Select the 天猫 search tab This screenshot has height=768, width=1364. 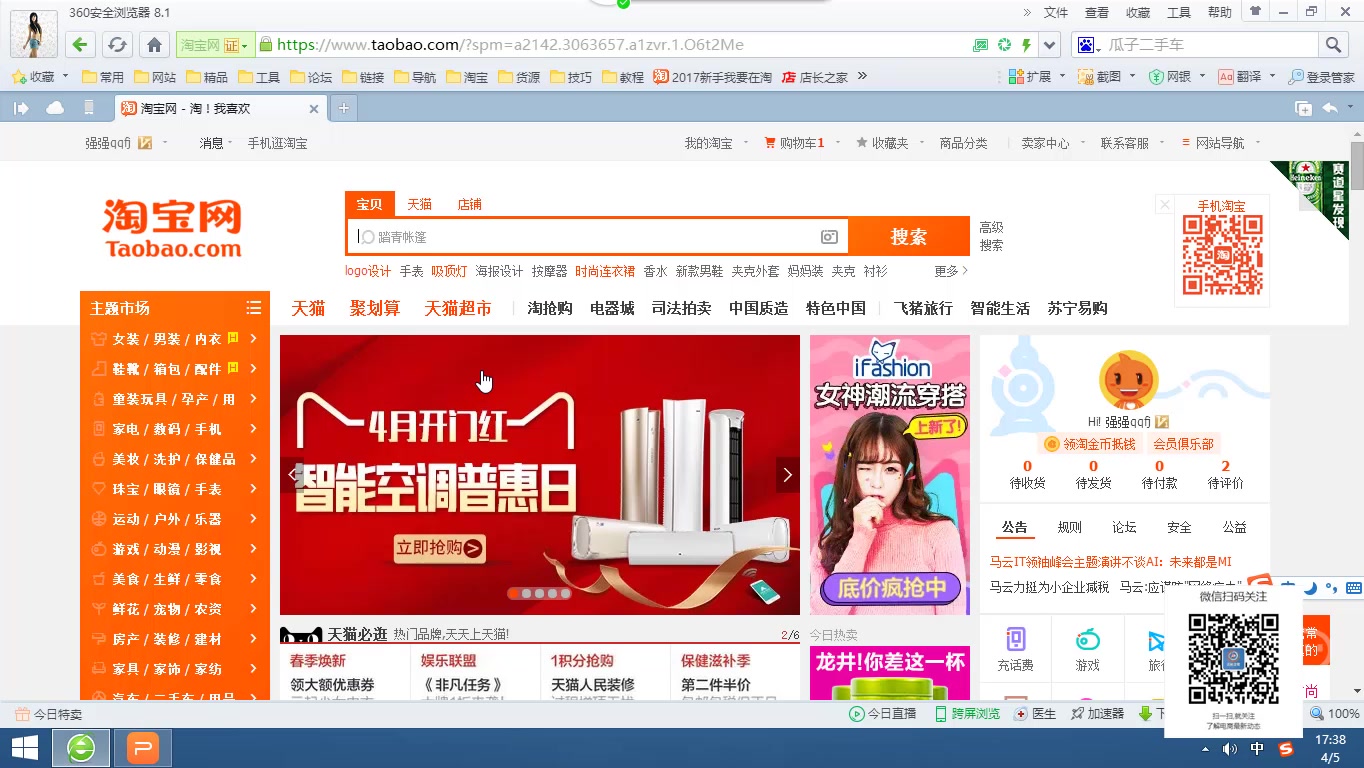click(x=419, y=204)
